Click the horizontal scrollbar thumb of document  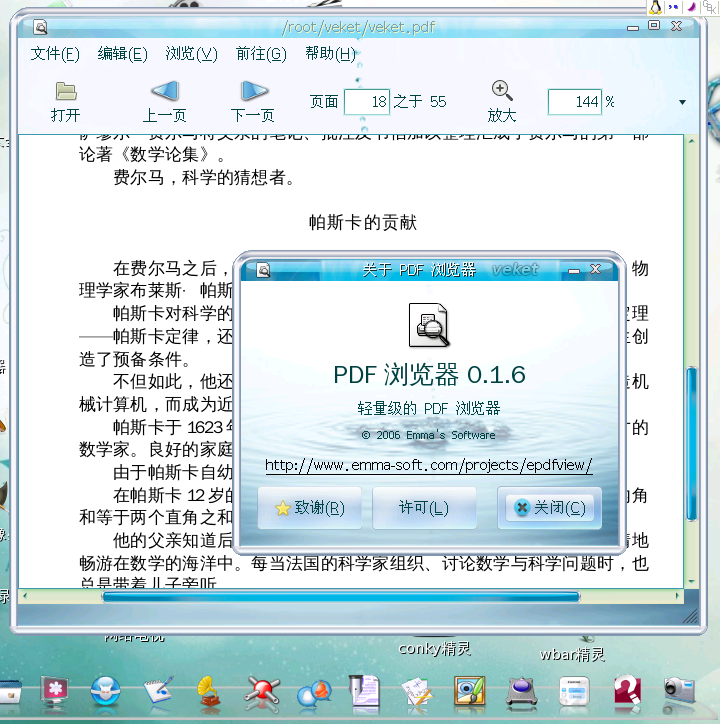click(x=341, y=597)
